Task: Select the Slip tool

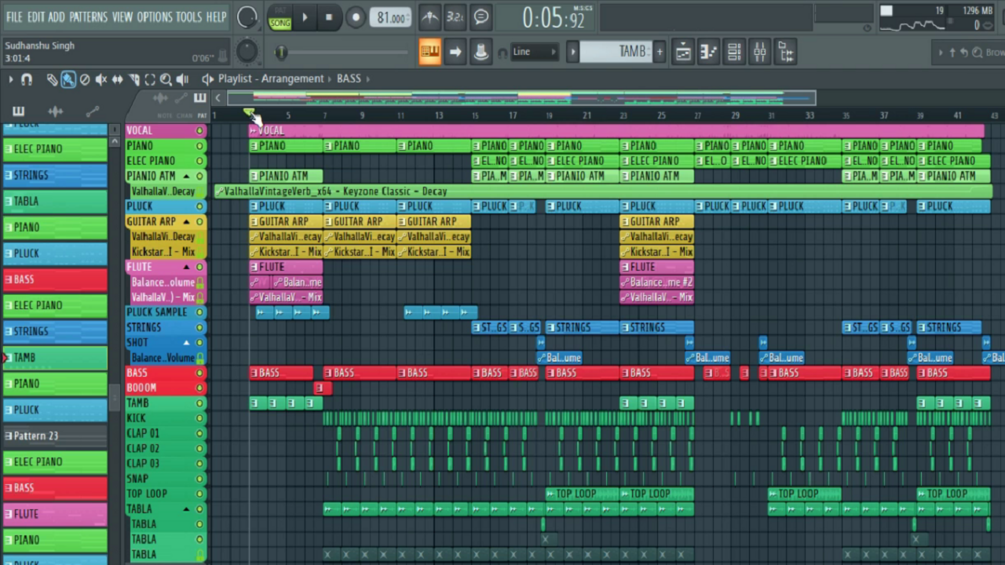Action: pyautogui.click(x=117, y=79)
